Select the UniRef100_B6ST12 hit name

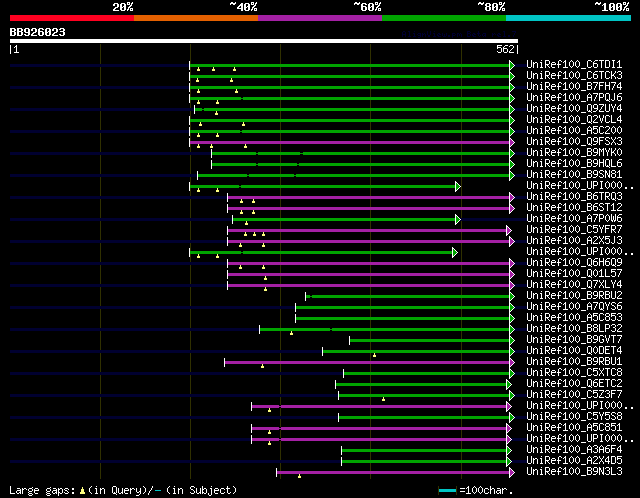tap(574, 207)
